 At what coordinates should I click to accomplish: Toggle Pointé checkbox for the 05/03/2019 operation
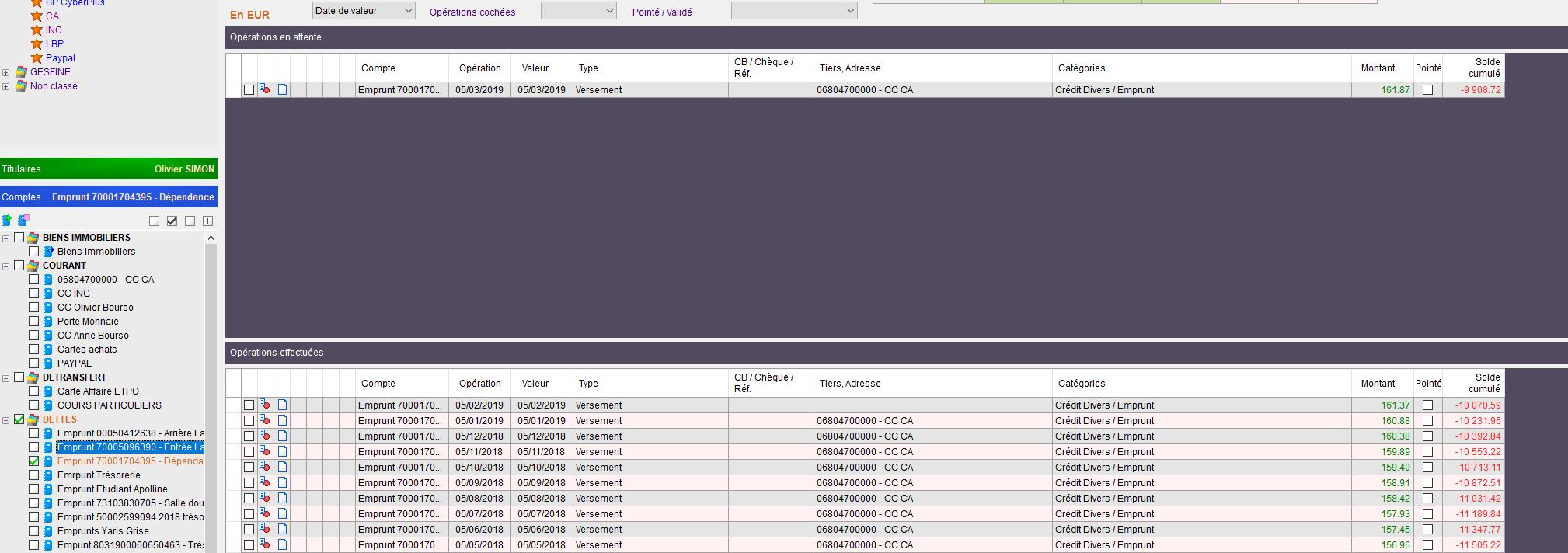(x=1427, y=90)
